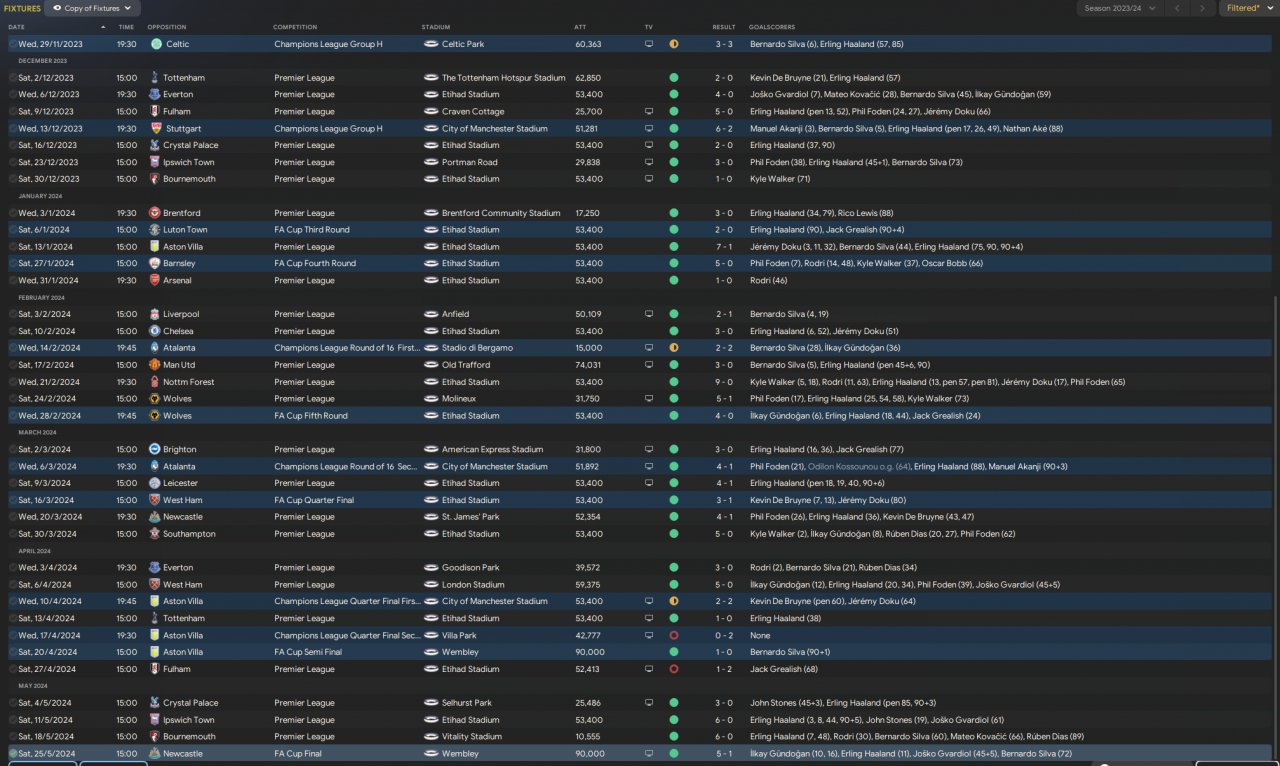Click the date Sat, 25/5/2024

pyautogui.click(x=45, y=753)
